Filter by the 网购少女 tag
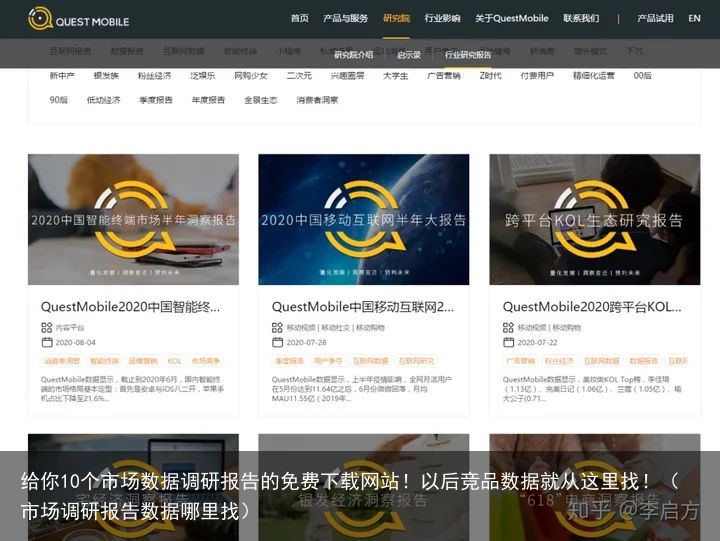The image size is (720, 541). coord(251,75)
